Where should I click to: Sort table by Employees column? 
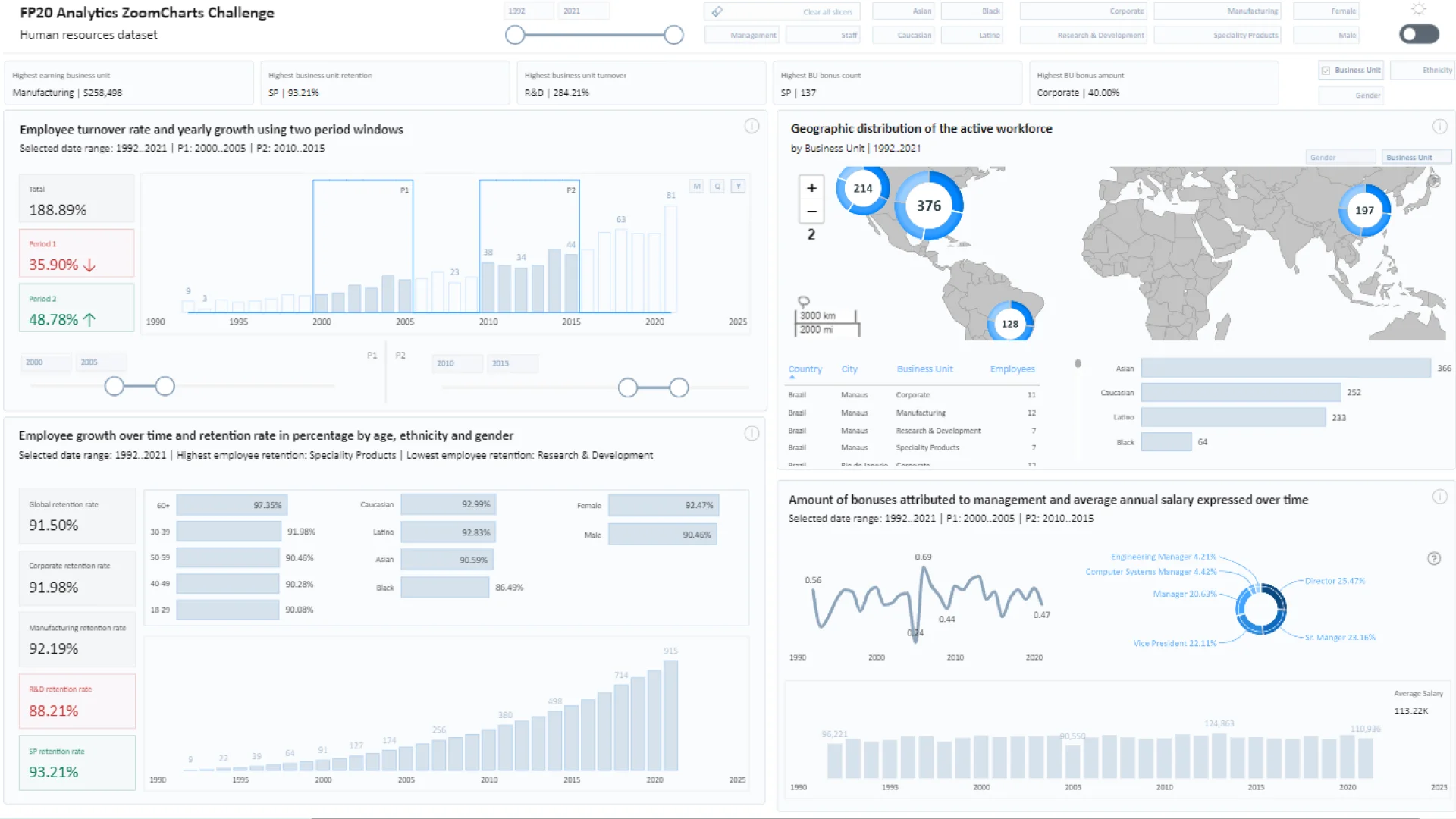1012,369
